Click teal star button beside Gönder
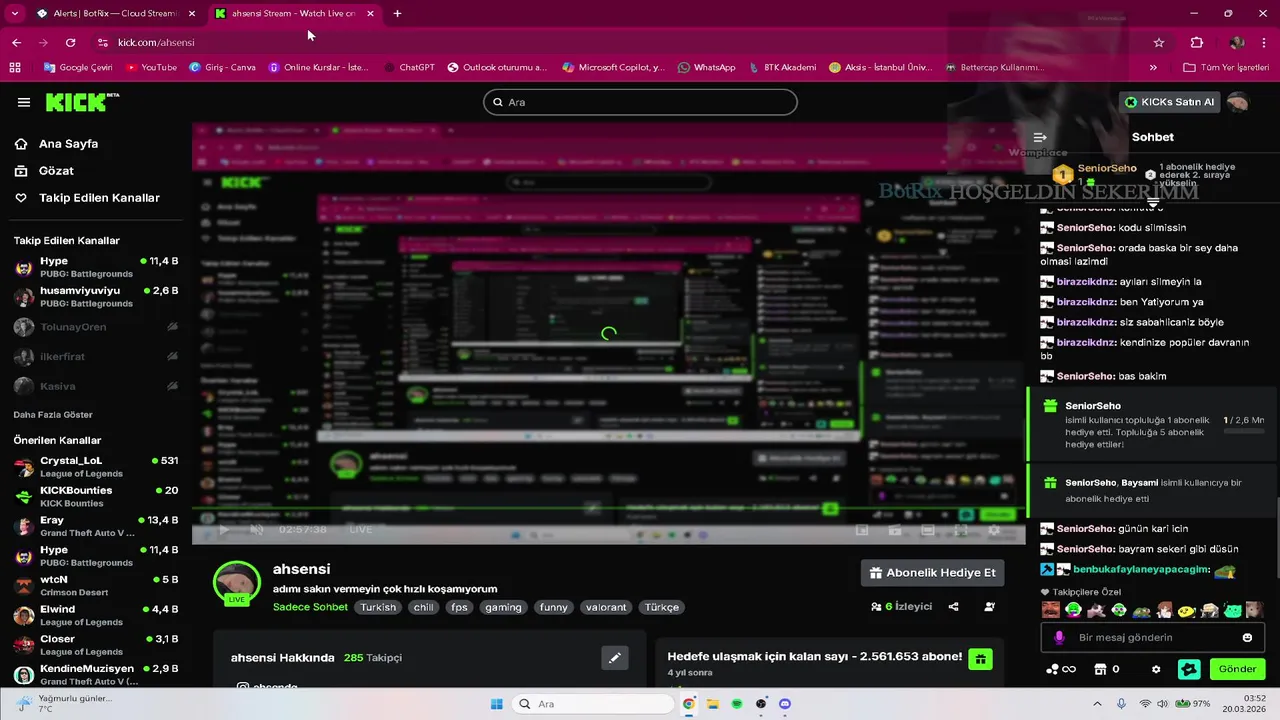Screen dimensions: 1280x720 click(1189, 669)
